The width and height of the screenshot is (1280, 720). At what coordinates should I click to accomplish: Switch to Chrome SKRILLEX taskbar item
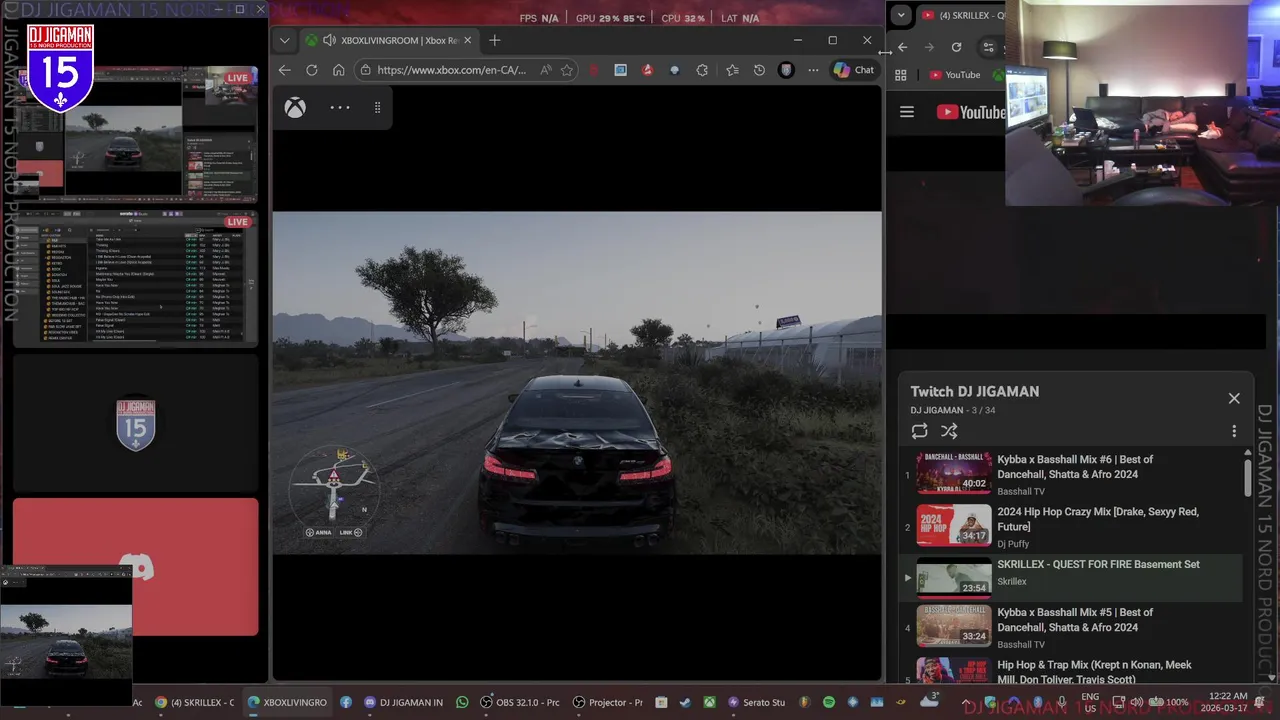[x=194, y=702]
